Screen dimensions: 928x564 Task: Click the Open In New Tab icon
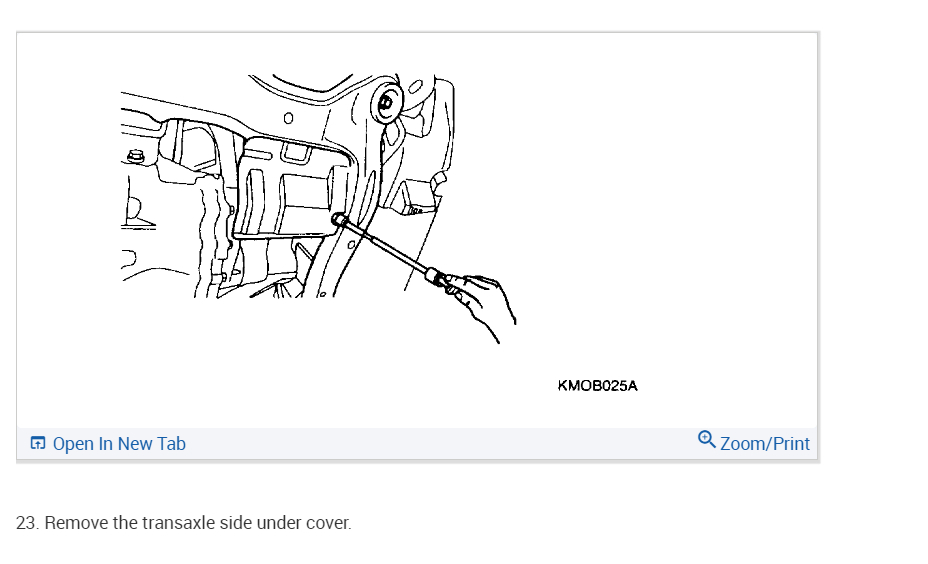(x=38, y=443)
